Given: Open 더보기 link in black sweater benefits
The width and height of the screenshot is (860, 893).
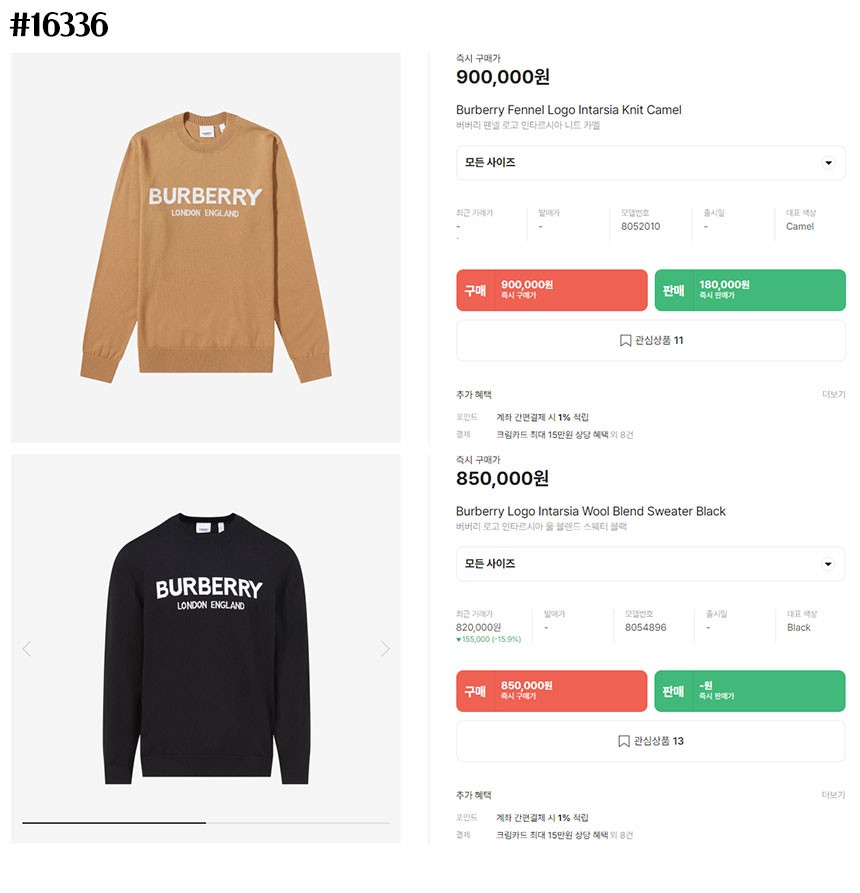Looking at the screenshot, I should (x=833, y=794).
